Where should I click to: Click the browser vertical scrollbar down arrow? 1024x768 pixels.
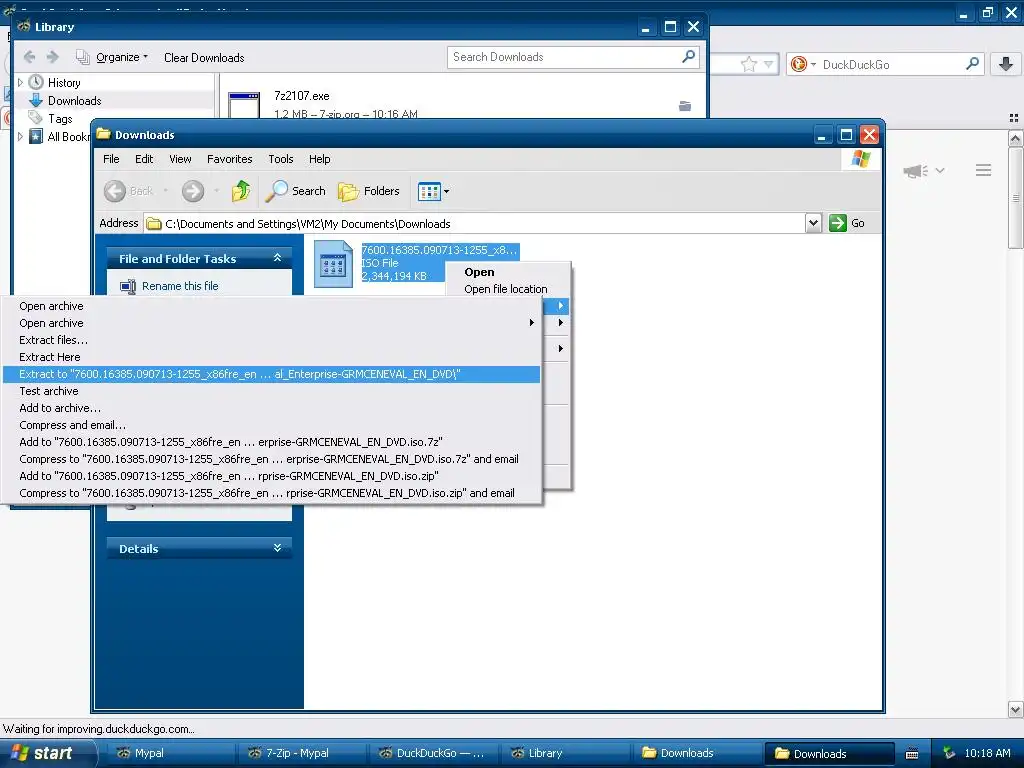pyautogui.click(x=1015, y=709)
